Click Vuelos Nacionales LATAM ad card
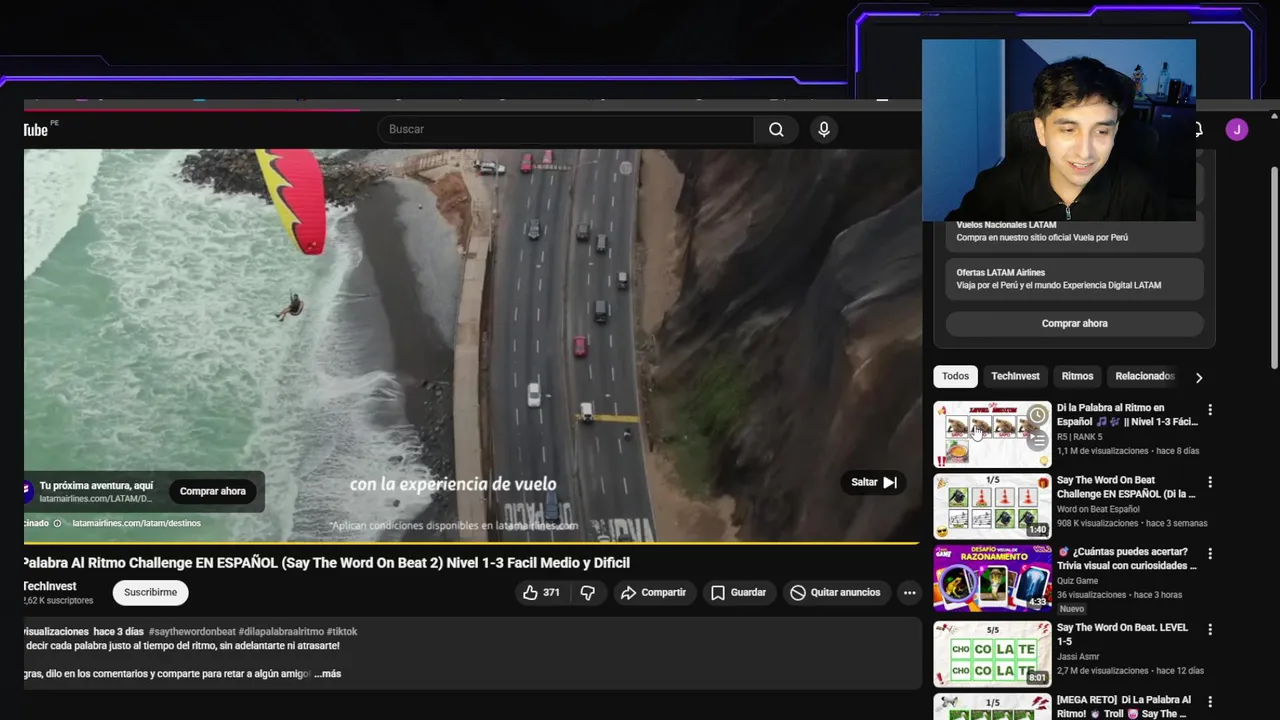 tap(1074, 231)
